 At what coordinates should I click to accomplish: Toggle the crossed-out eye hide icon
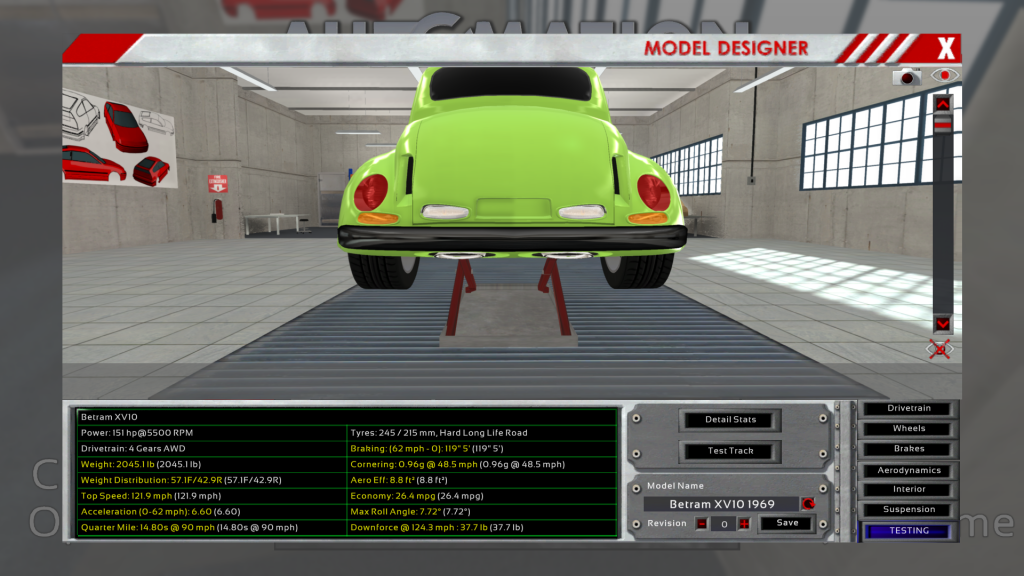pyautogui.click(x=940, y=348)
